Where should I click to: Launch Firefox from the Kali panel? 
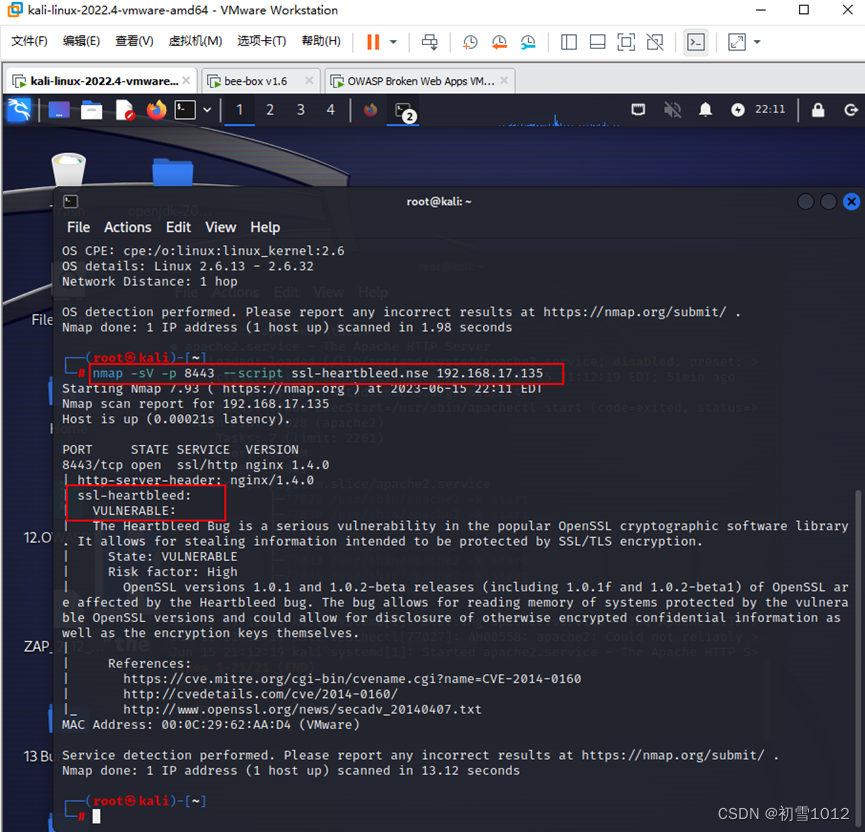coord(157,110)
